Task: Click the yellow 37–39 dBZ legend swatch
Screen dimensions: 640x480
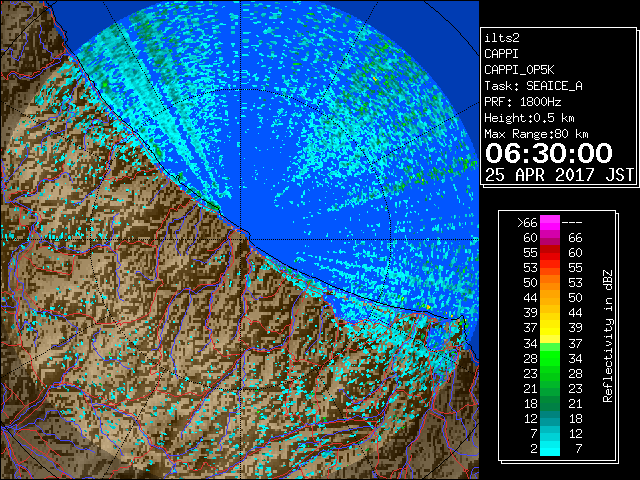Action: [x=550, y=327]
